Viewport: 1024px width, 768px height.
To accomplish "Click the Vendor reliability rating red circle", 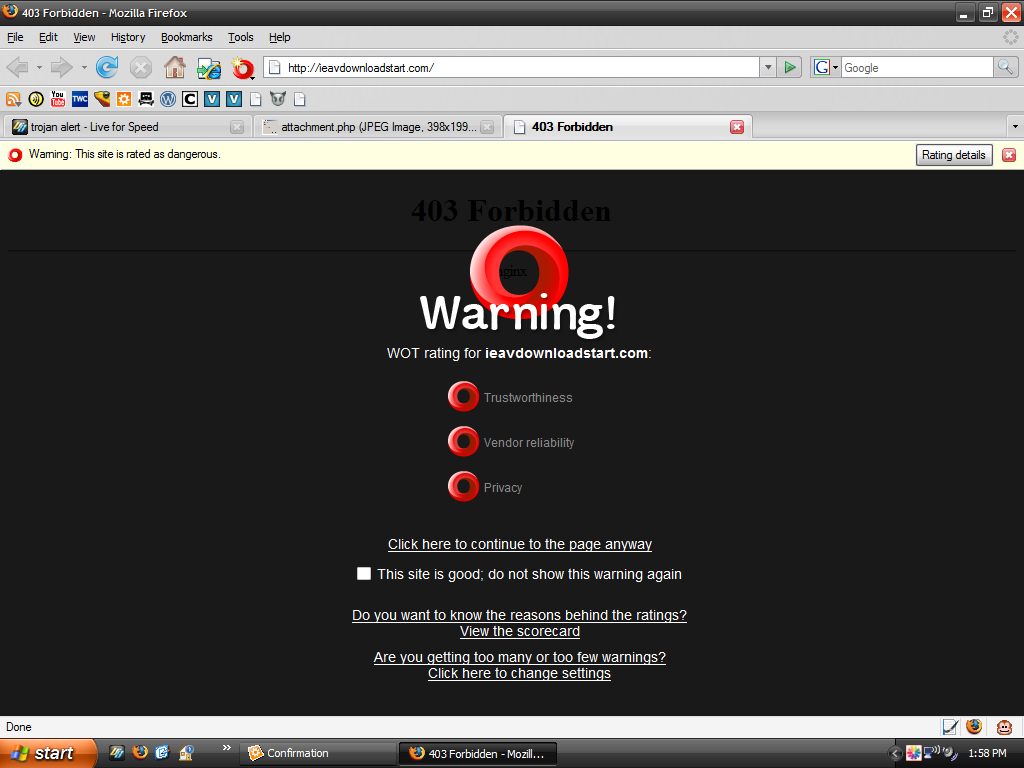I will click(x=463, y=441).
